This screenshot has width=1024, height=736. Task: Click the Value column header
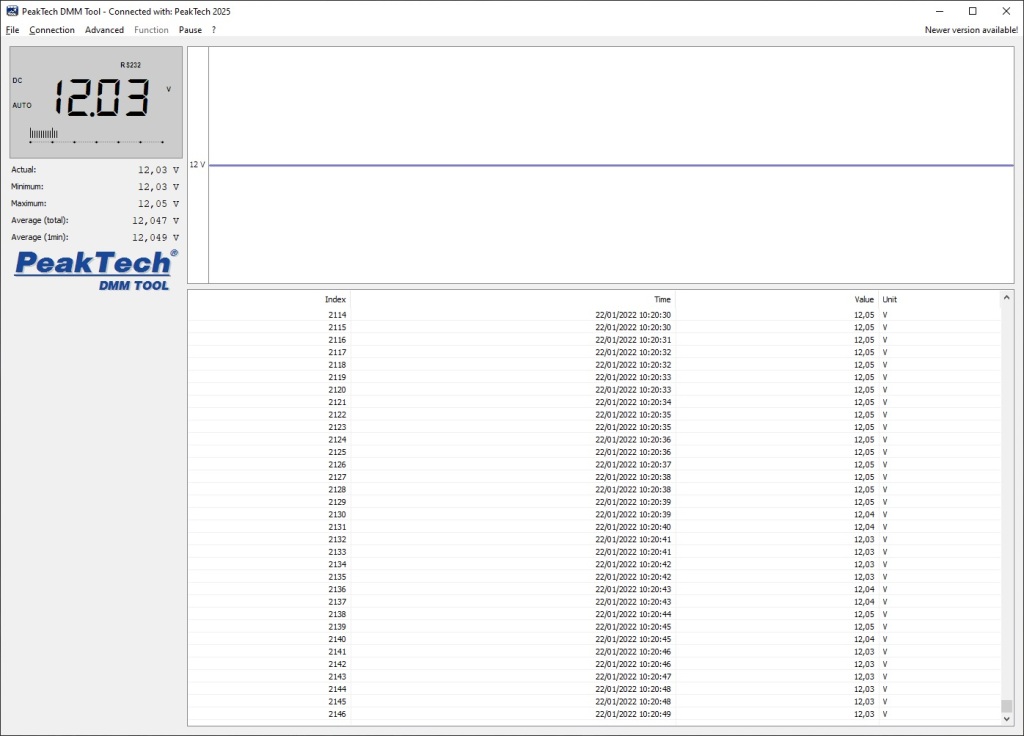pos(864,299)
